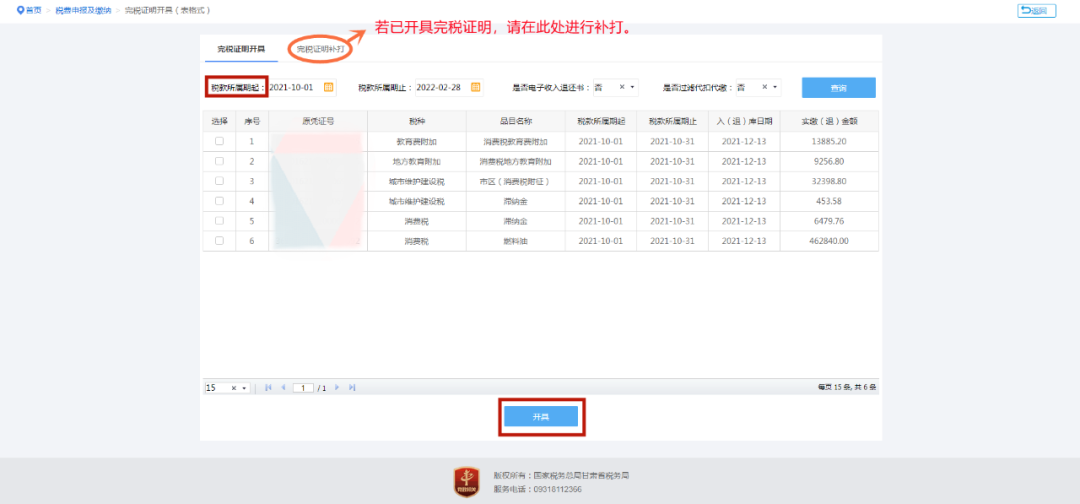Tick checkbox for row 2 地方教育附加
The width and height of the screenshot is (1080, 504).
pyautogui.click(x=219, y=161)
